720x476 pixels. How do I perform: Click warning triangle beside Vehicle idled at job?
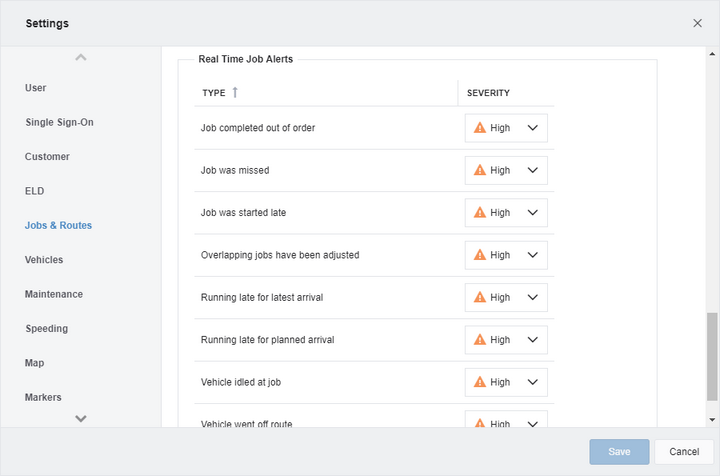tap(479, 382)
